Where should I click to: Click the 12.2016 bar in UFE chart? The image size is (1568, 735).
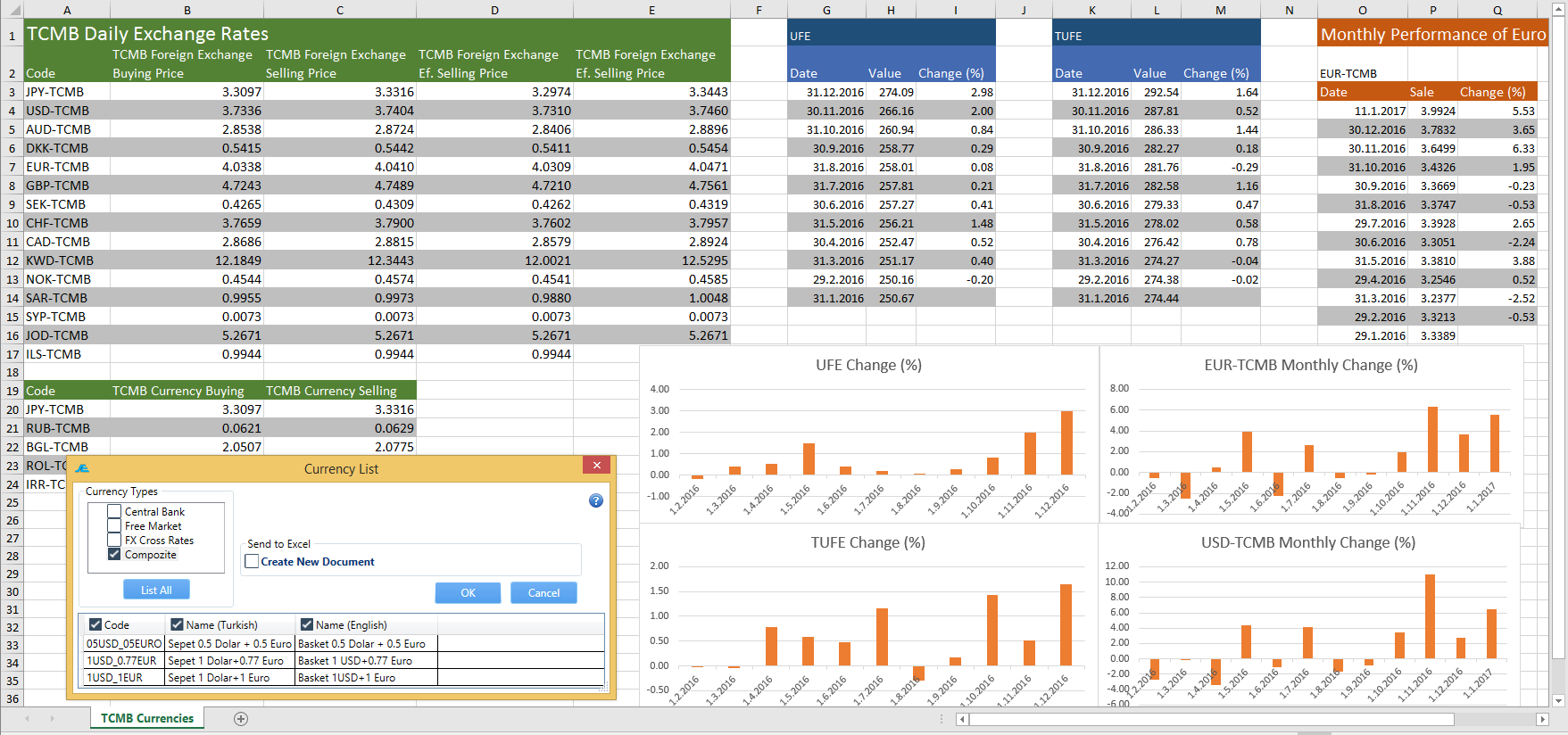tap(1066, 442)
